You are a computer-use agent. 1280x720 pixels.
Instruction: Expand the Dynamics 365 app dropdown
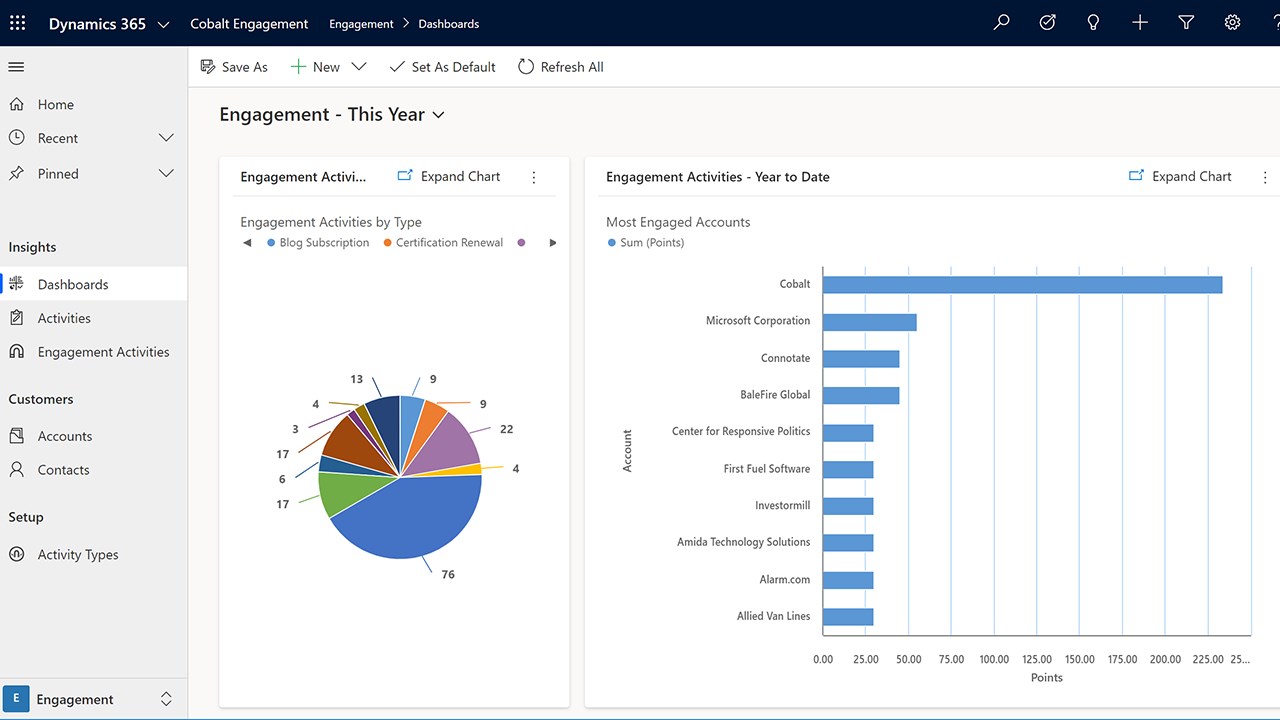click(164, 24)
